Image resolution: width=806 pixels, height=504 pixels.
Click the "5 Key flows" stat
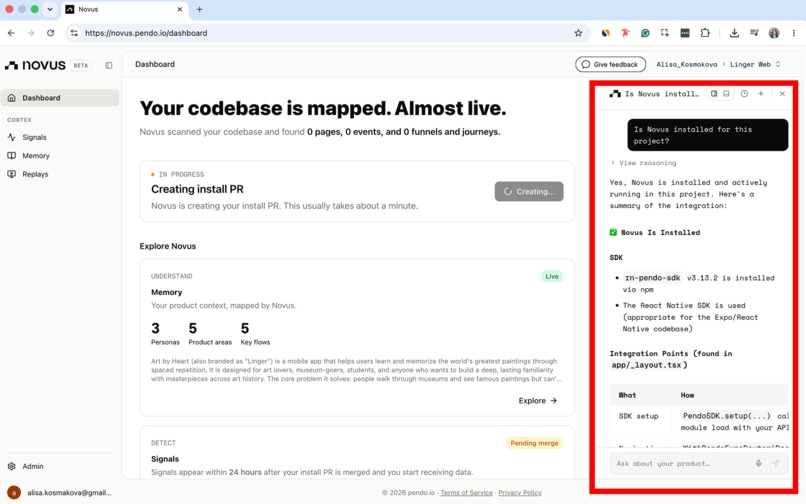coord(255,333)
